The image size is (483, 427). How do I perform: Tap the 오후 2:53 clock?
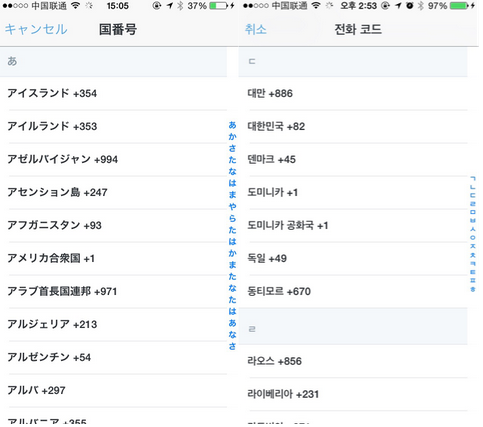[358, 6]
